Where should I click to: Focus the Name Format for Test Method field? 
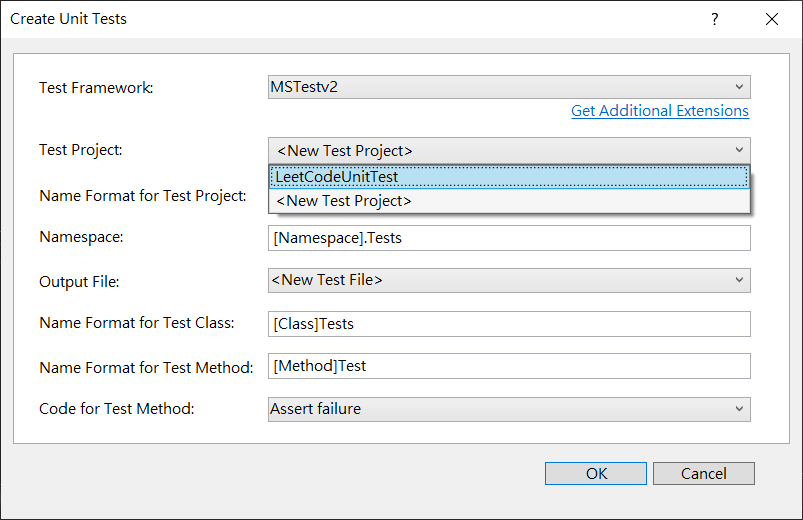(x=509, y=366)
